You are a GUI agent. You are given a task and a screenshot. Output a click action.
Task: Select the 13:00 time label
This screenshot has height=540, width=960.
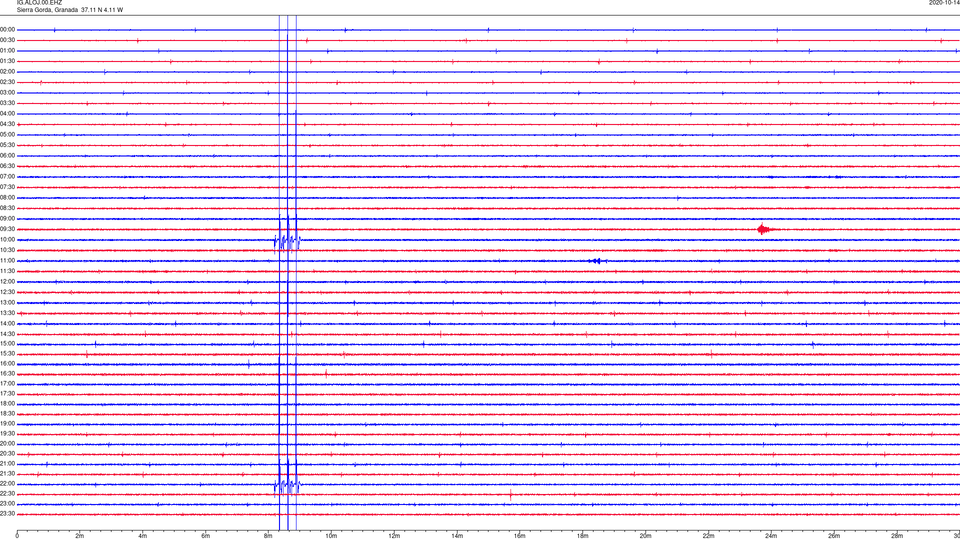point(8,302)
